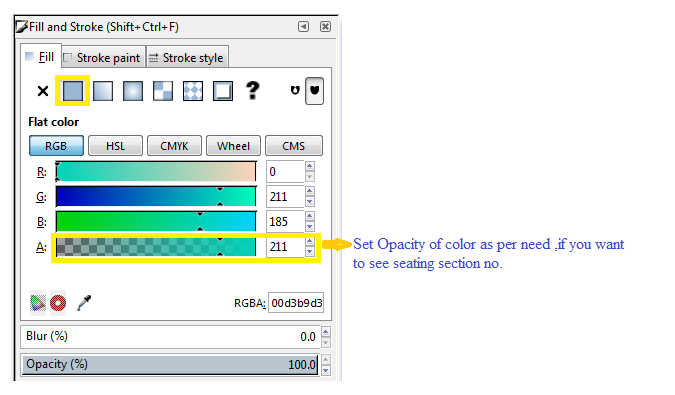Click the G channel color slider
The width and height of the screenshot is (675, 395).
[x=156, y=197]
